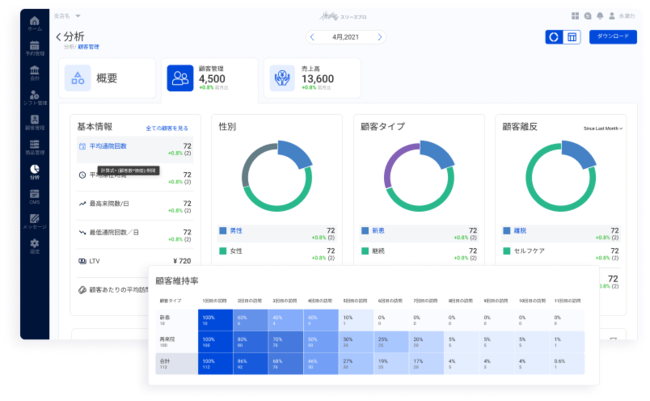Click the 顧客タイプ donut chart

tap(419, 176)
